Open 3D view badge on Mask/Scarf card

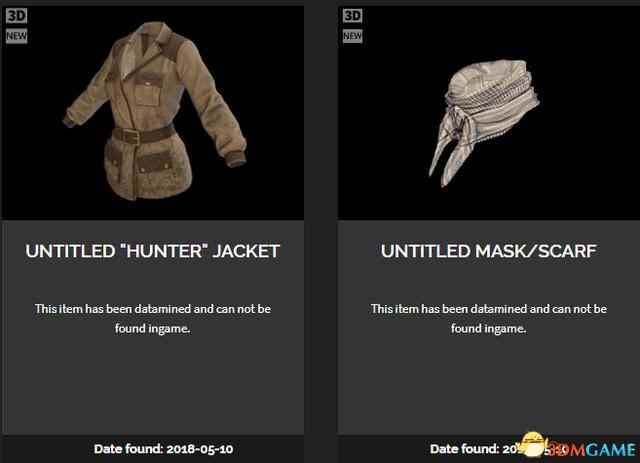(352, 16)
